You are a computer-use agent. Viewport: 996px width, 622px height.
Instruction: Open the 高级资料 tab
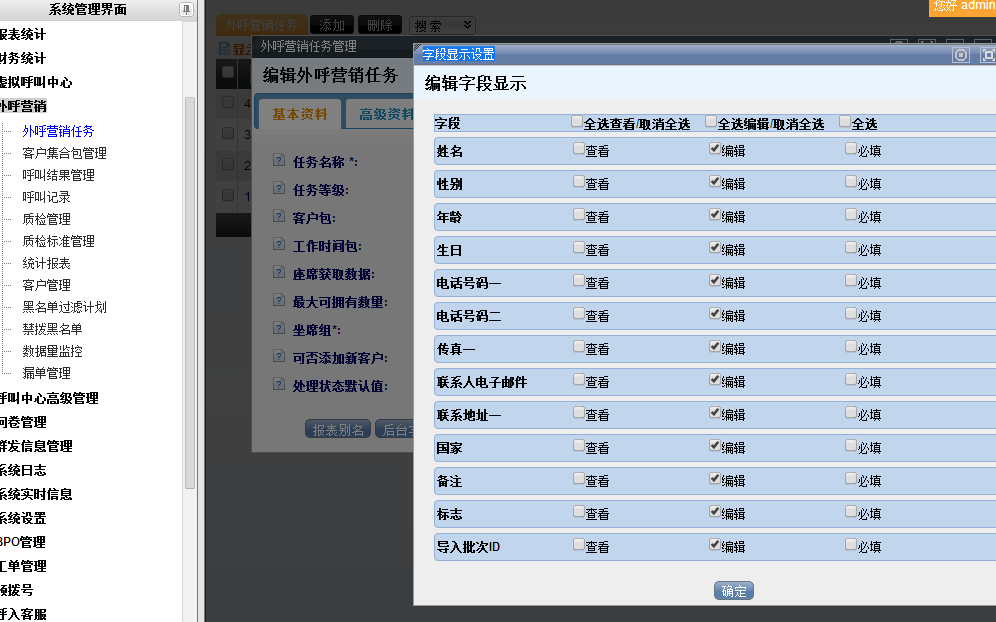[x=385, y=114]
